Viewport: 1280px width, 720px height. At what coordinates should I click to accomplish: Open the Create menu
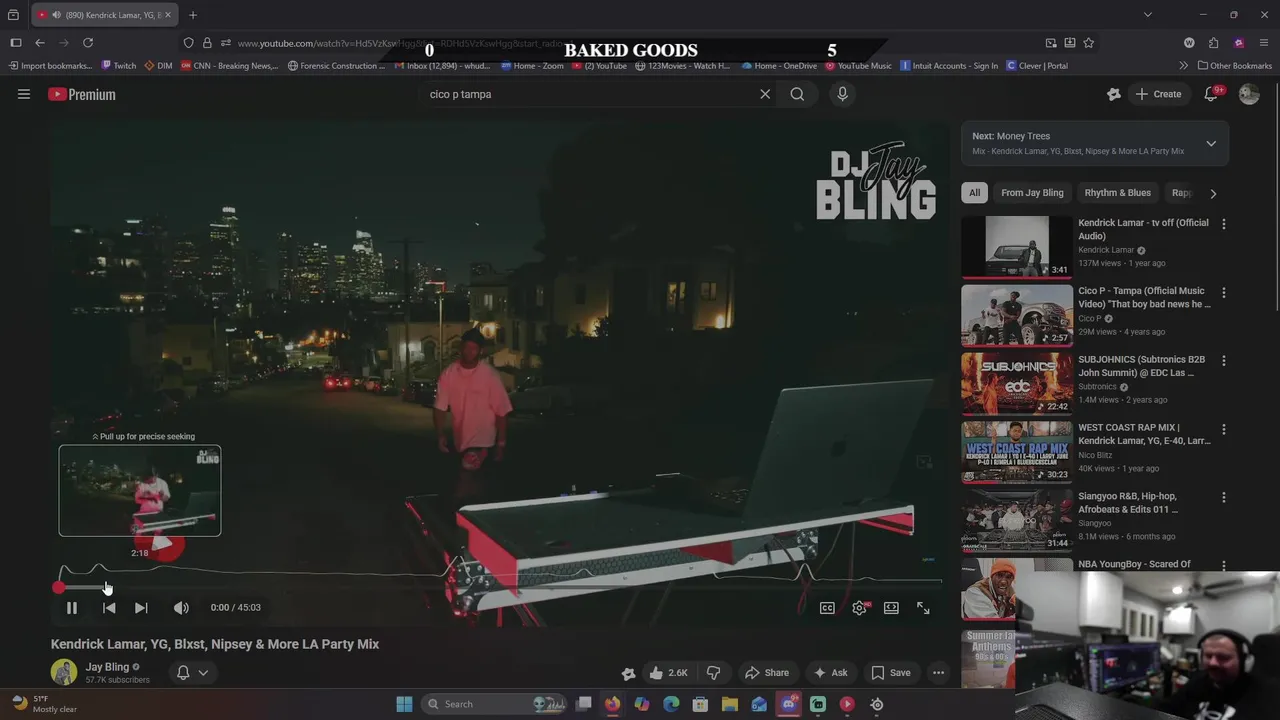tap(1158, 94)
